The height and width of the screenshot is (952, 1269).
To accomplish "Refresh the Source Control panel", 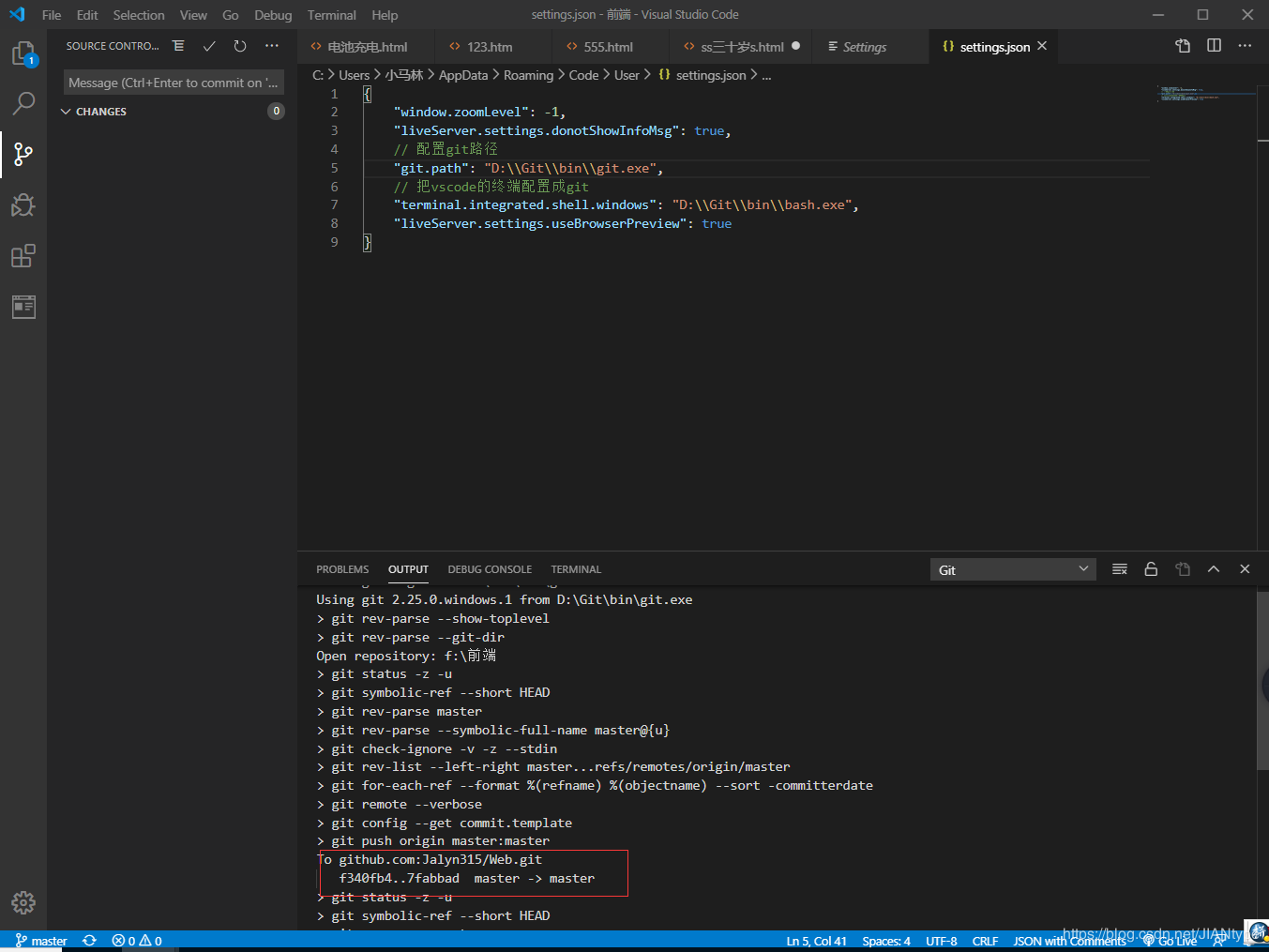I will [x=240, y=46].
